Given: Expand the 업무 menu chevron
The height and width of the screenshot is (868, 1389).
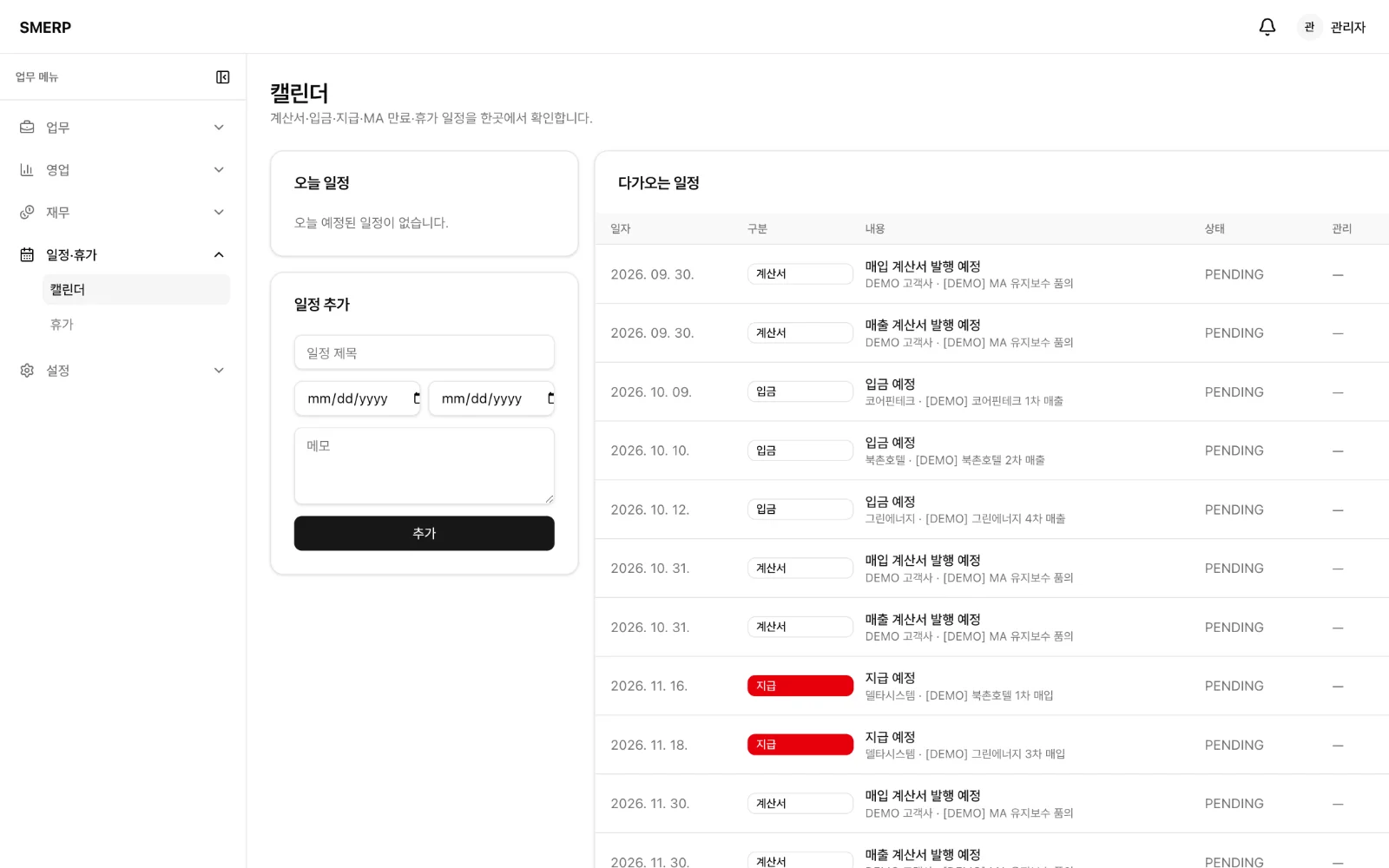Looking at the screenshot, I should pos(219,128).
